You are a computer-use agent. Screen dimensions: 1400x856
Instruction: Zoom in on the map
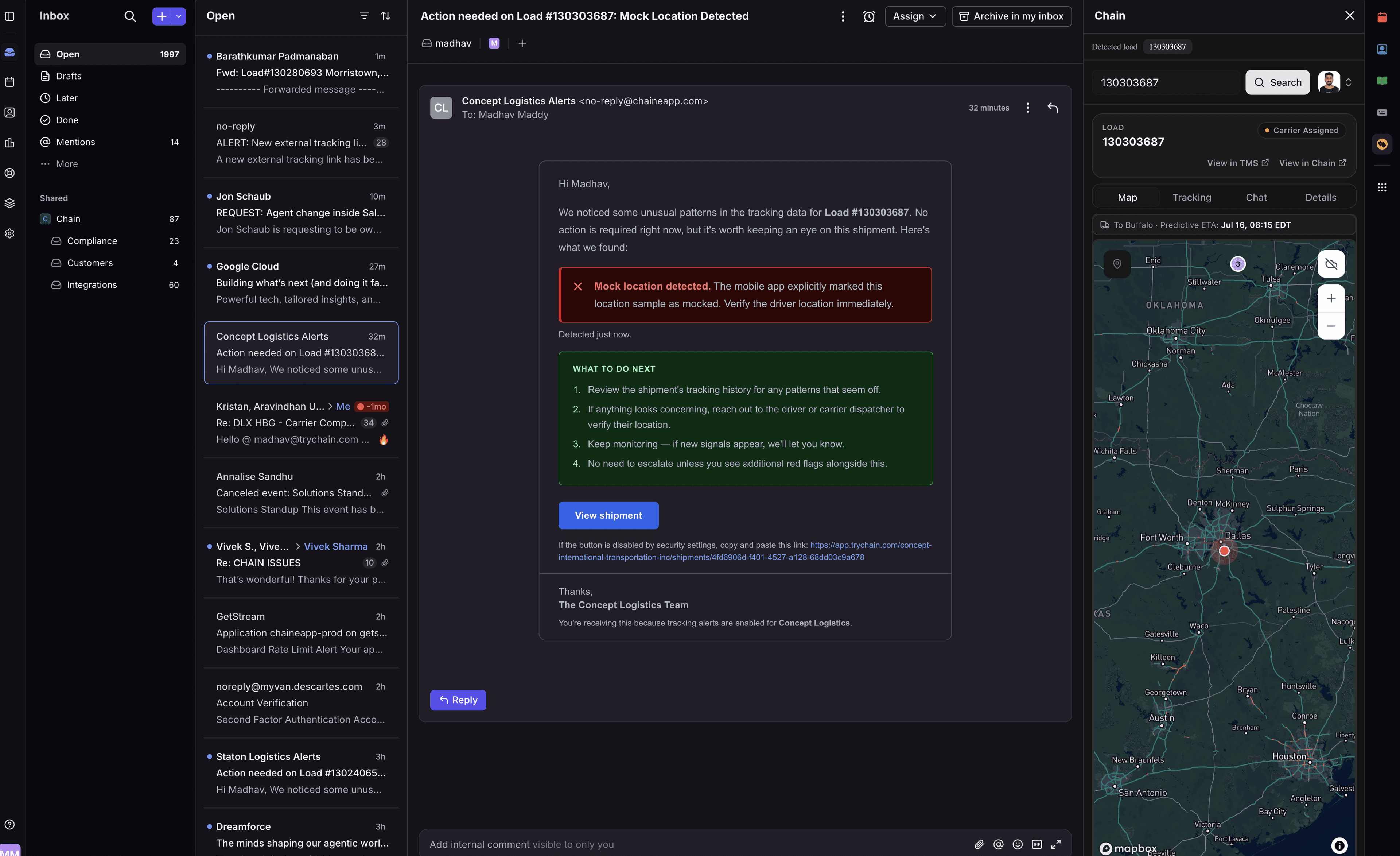coord(1331,298)
